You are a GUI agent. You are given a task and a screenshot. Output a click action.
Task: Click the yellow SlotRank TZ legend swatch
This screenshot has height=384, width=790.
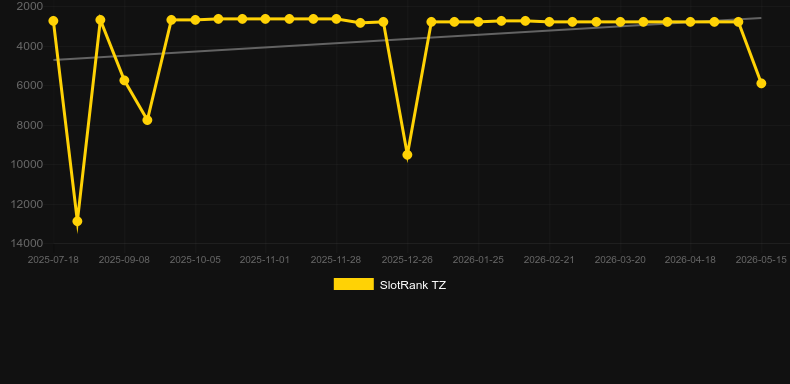[x=354, y=284]
